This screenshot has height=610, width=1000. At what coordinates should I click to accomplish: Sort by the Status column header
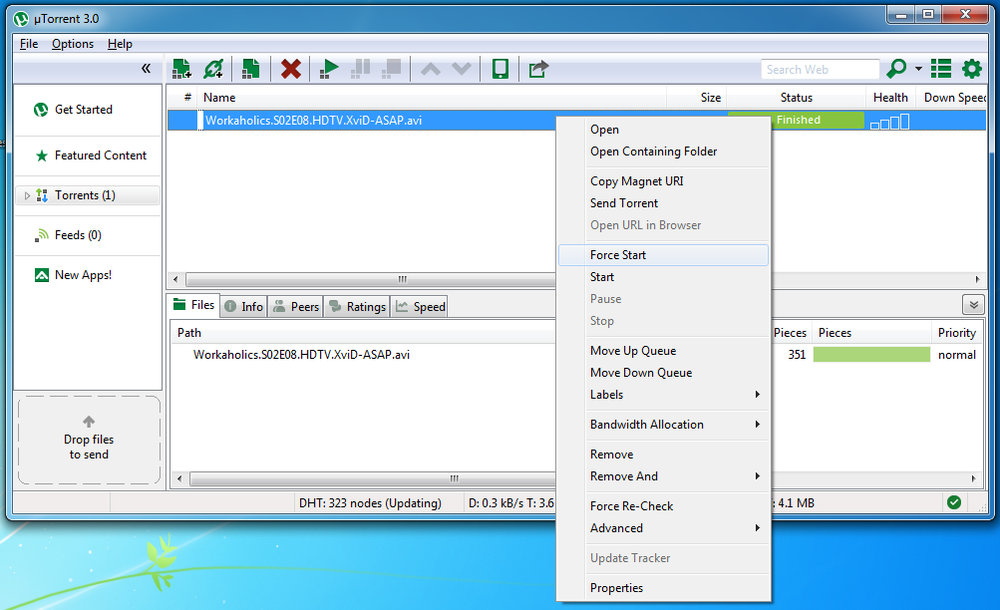click(797, 98)
